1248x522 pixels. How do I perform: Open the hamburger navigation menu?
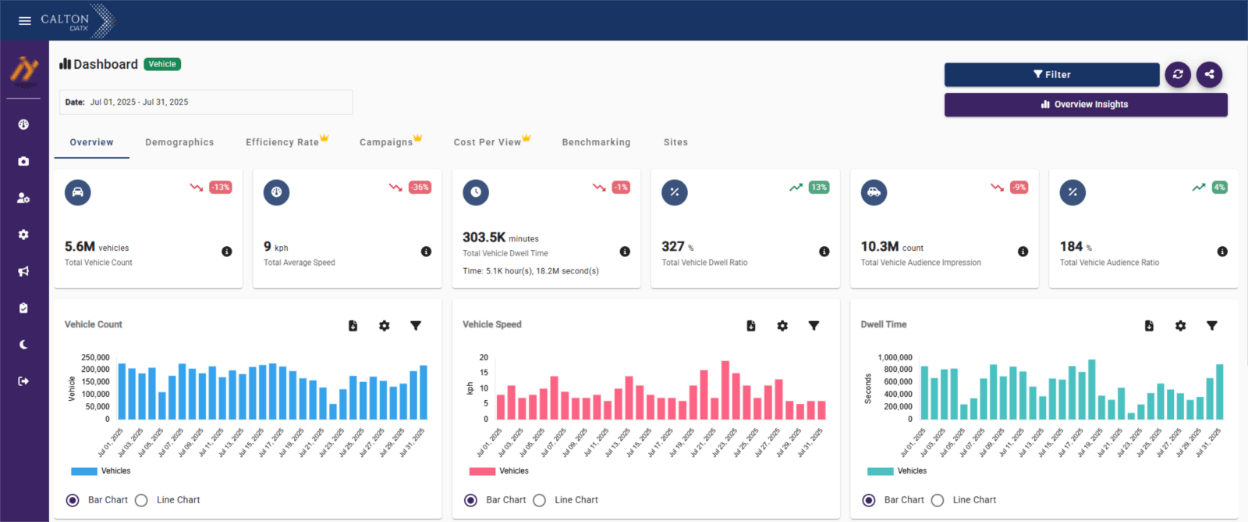[25, 21]
